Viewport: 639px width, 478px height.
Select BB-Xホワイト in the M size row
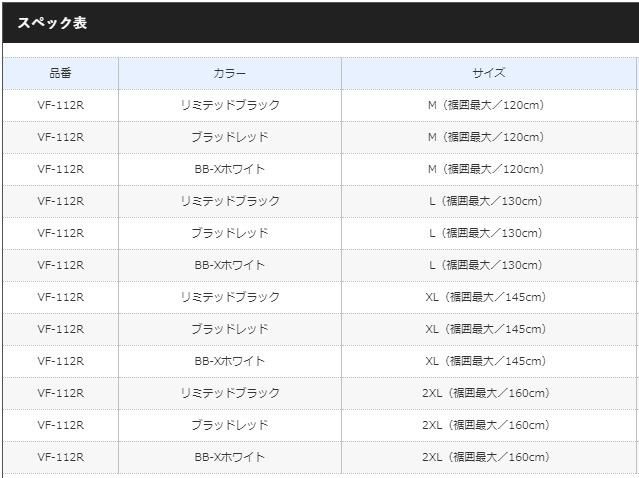coord(229,169)
